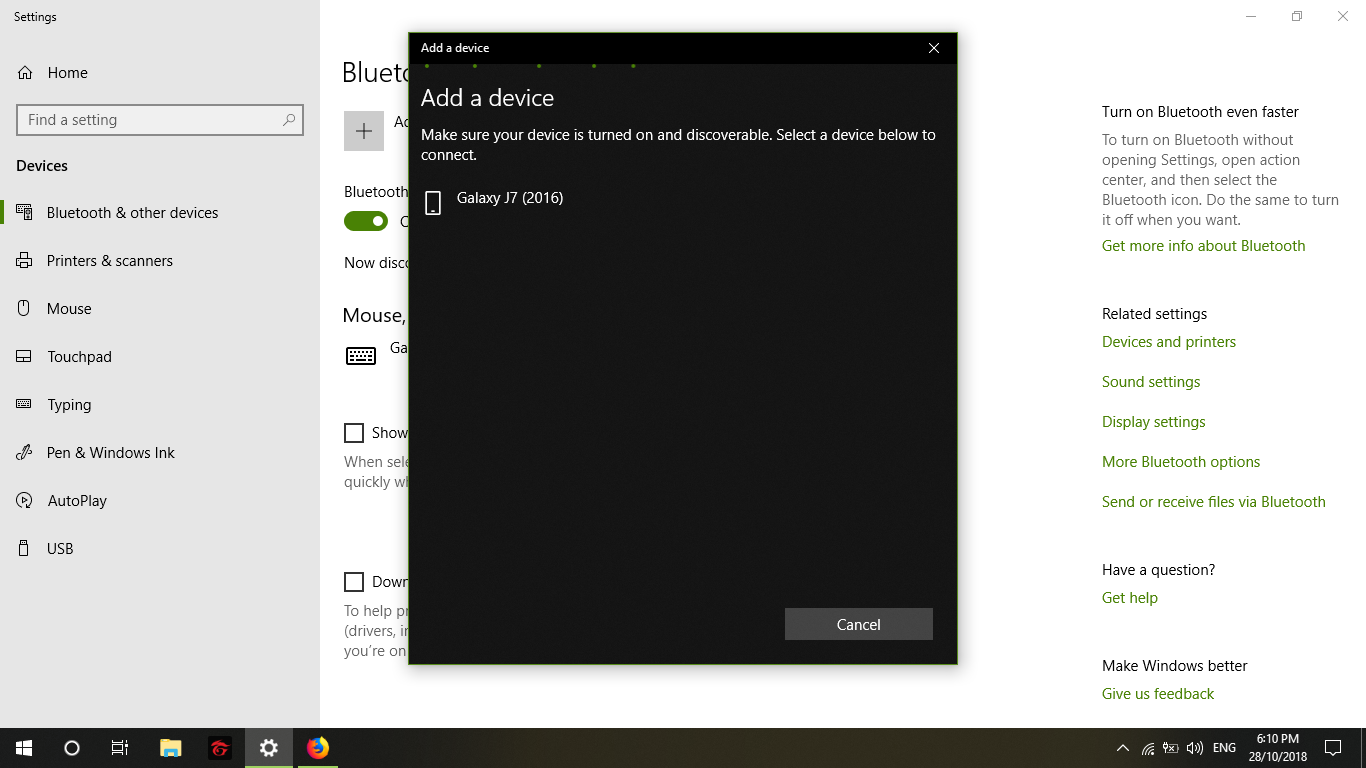The image size is (1366, 768).
Task: Cancel the Add a device dialog
Action: (x=859, y=624)
